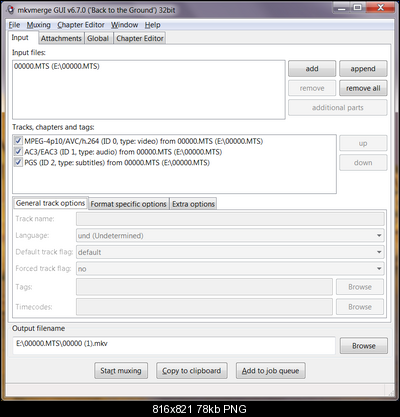Open the Help menu
This screenshot has width=400, height=417.
click(x=152, y=25)
